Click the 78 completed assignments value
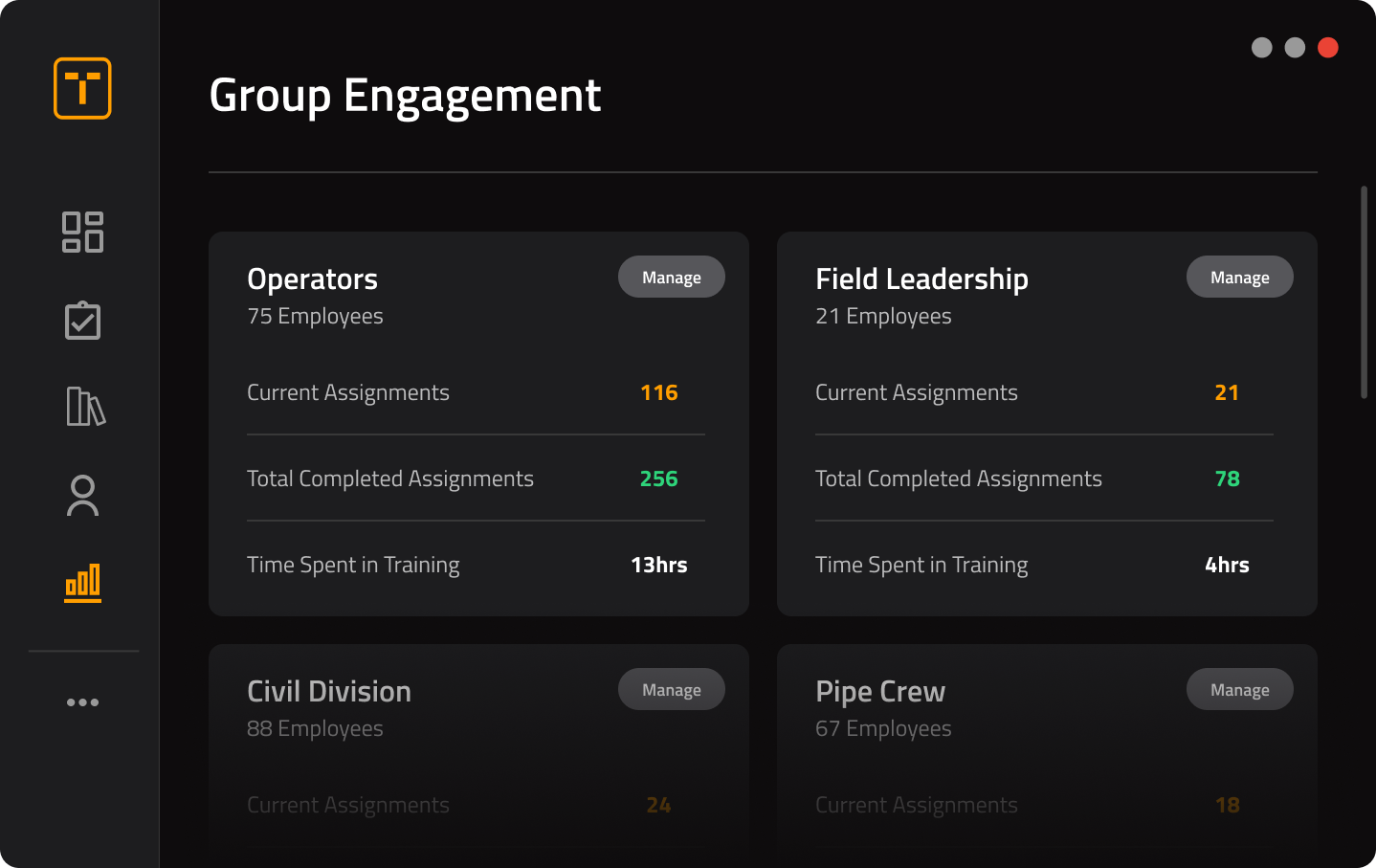 point(1228,479)
